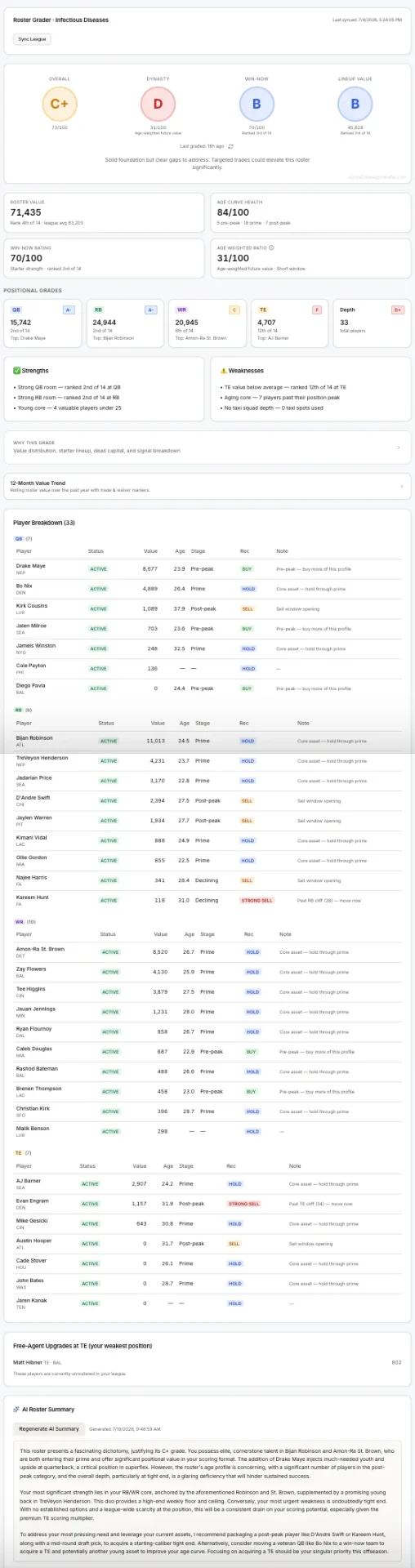
Task: Click the 11,013 value for Bijan Robinson
Action: pos(155,740)
